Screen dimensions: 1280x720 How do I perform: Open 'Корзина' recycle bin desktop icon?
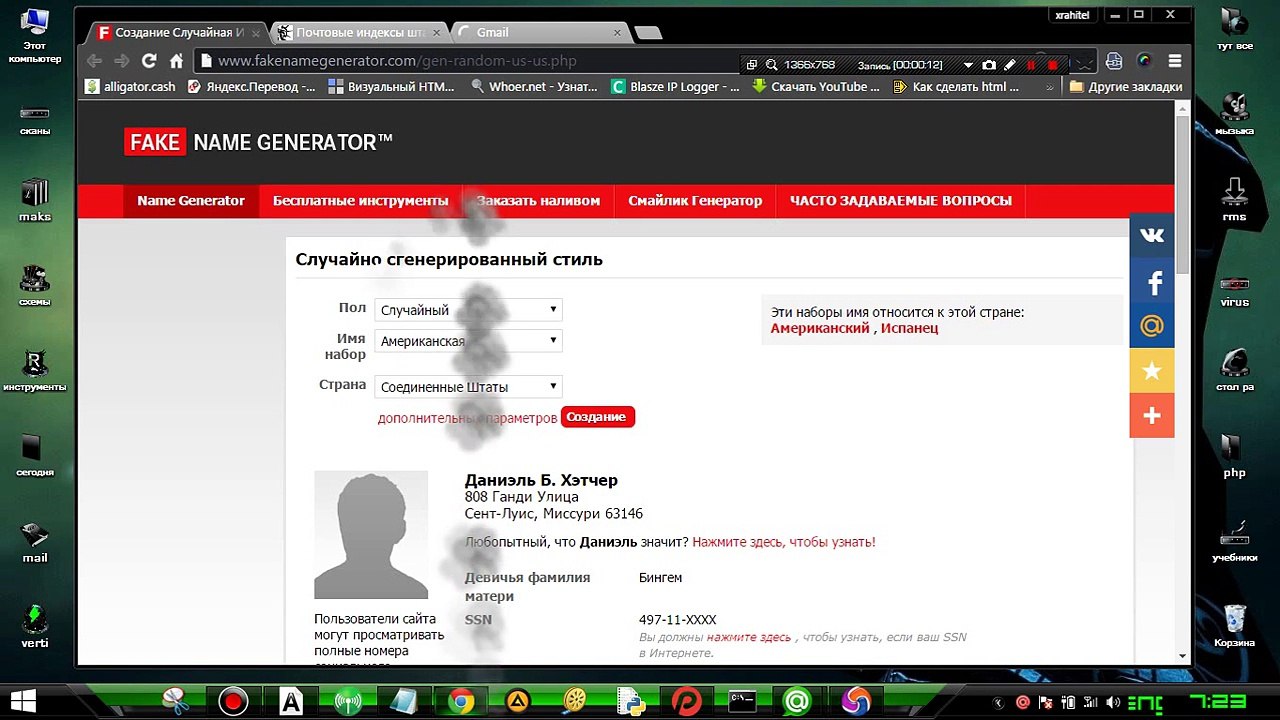(1234, 626)
